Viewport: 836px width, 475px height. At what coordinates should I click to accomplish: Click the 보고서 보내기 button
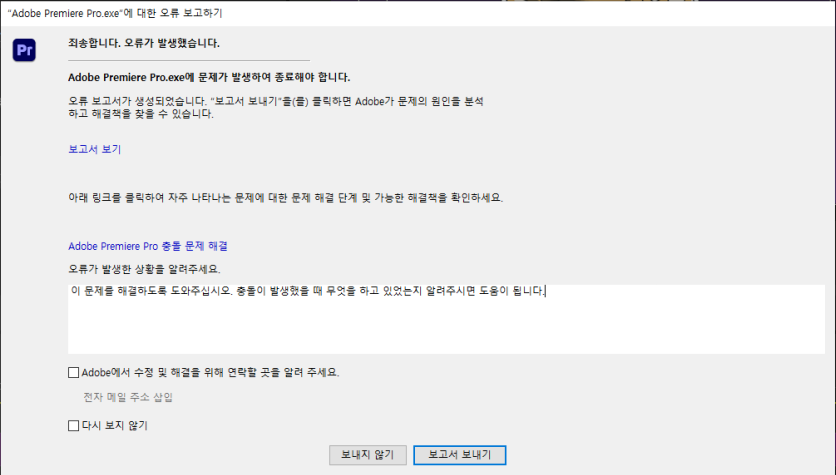460,455
